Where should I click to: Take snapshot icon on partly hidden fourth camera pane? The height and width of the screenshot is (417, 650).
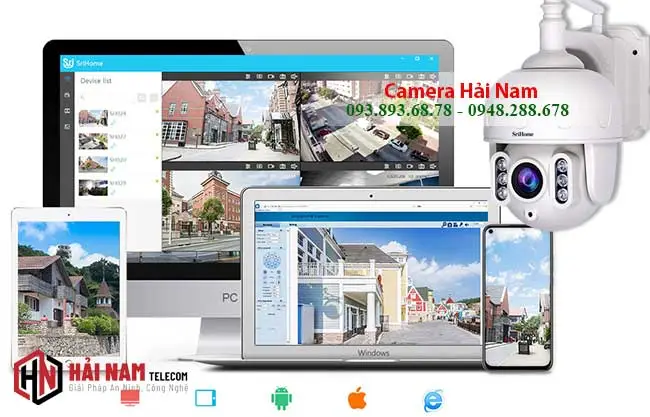[x=422, y=166]
